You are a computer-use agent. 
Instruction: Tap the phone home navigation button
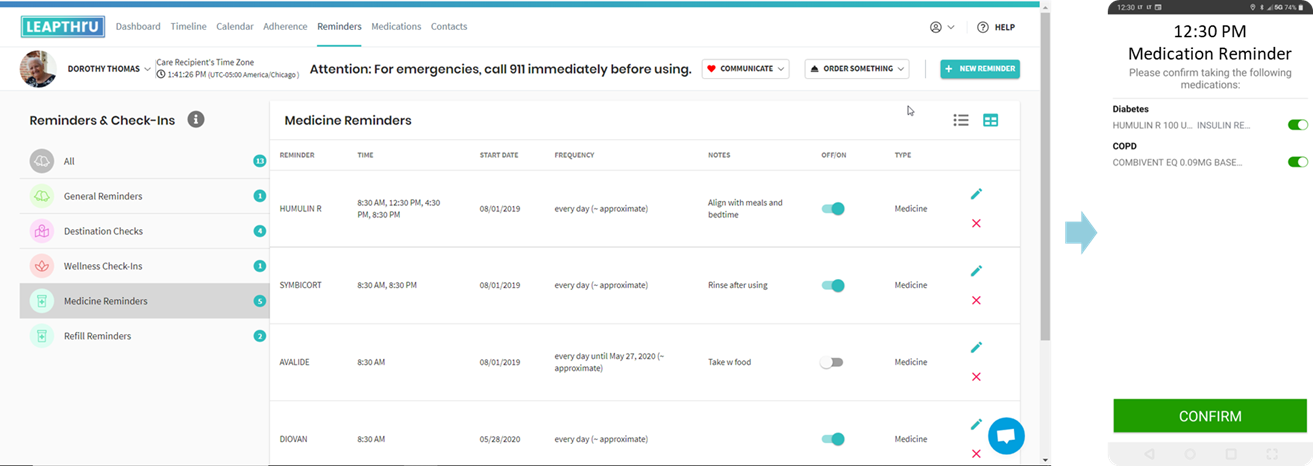coord(1190,454)
